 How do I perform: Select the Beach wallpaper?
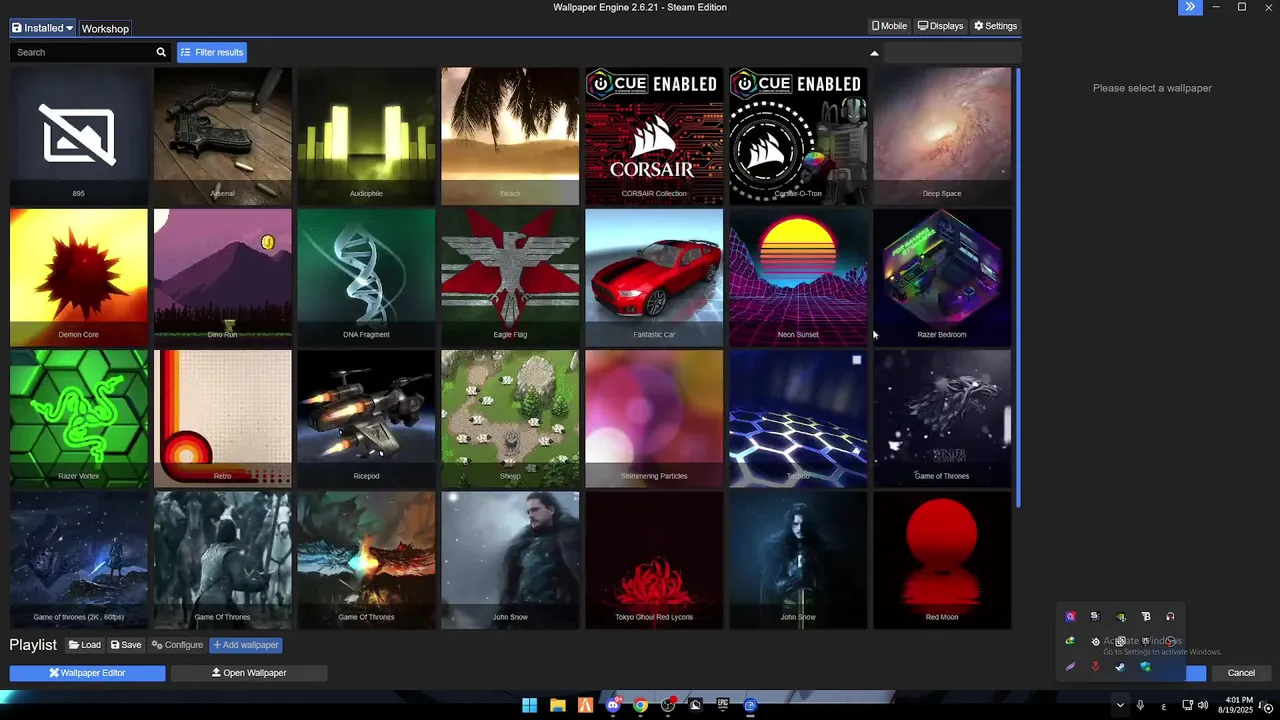(510, 136)
